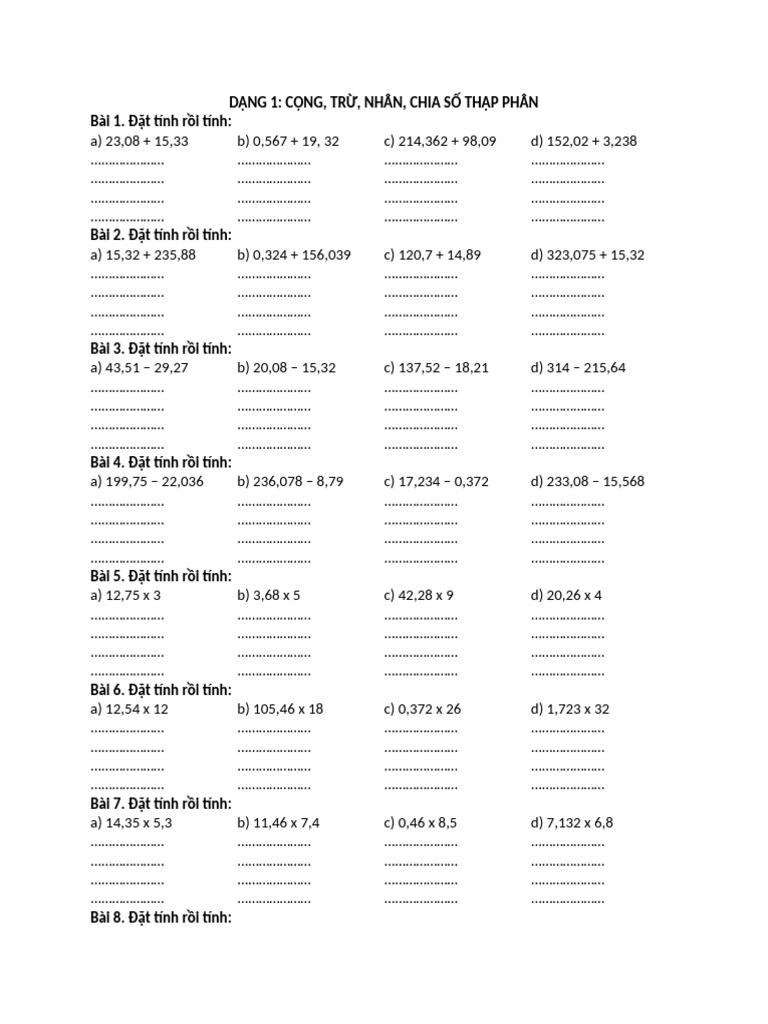Click the problem b) 11,46 x 7,4
Viewport: 768px width, 1024px height.
point(278,823)
